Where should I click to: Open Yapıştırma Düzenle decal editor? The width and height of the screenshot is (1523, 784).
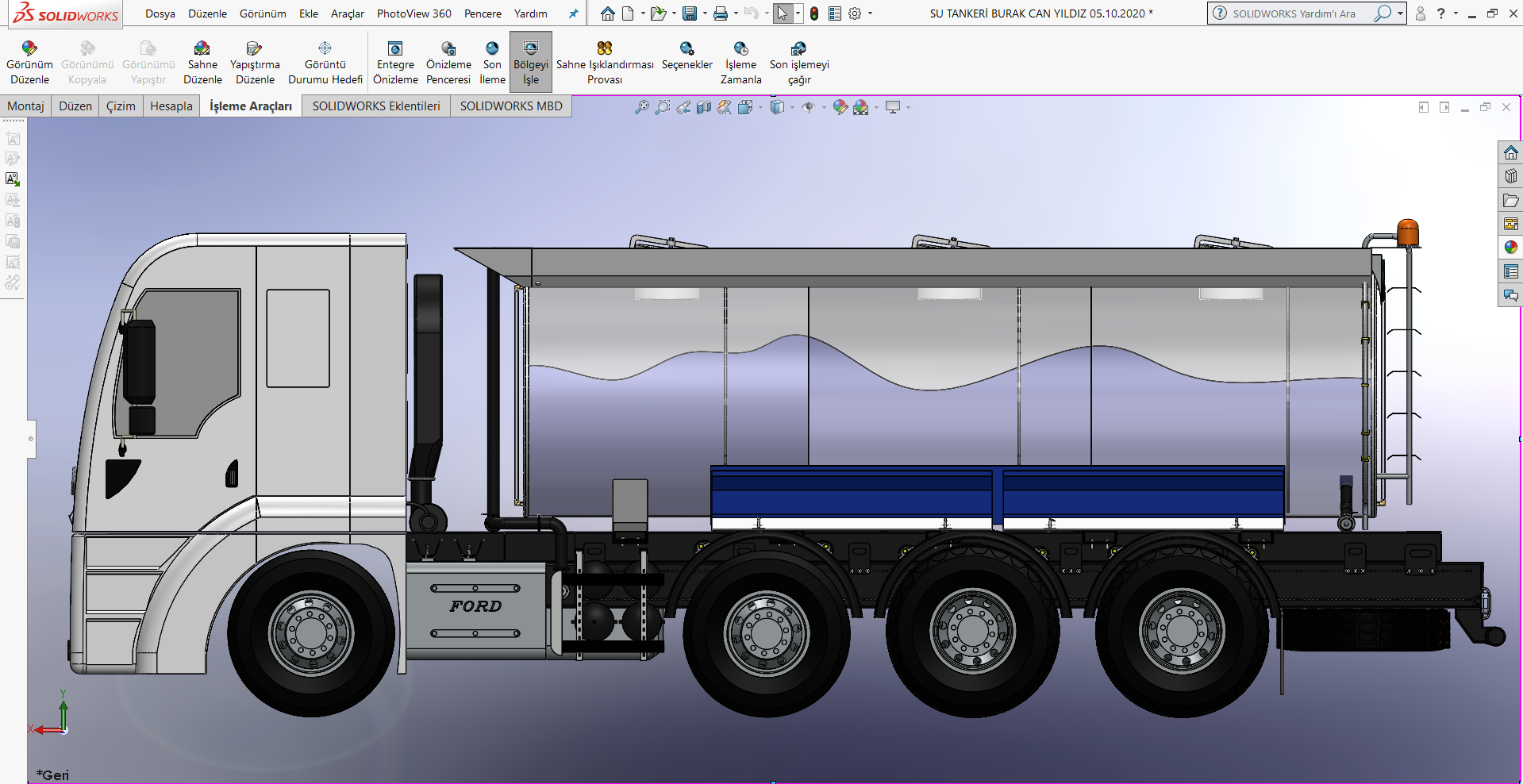(255, 63)
